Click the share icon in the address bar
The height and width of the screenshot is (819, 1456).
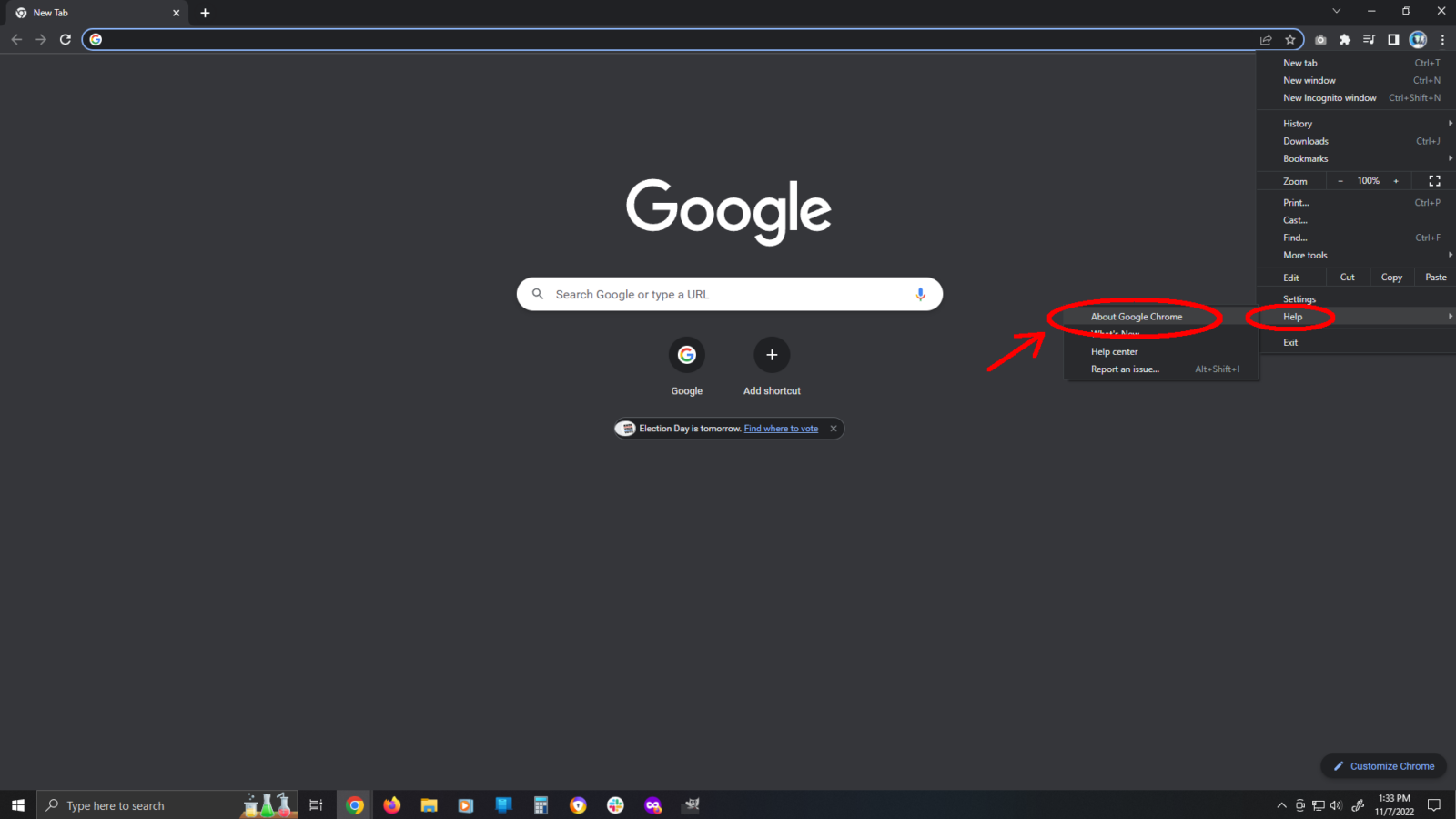click(x=1266, y=39)
